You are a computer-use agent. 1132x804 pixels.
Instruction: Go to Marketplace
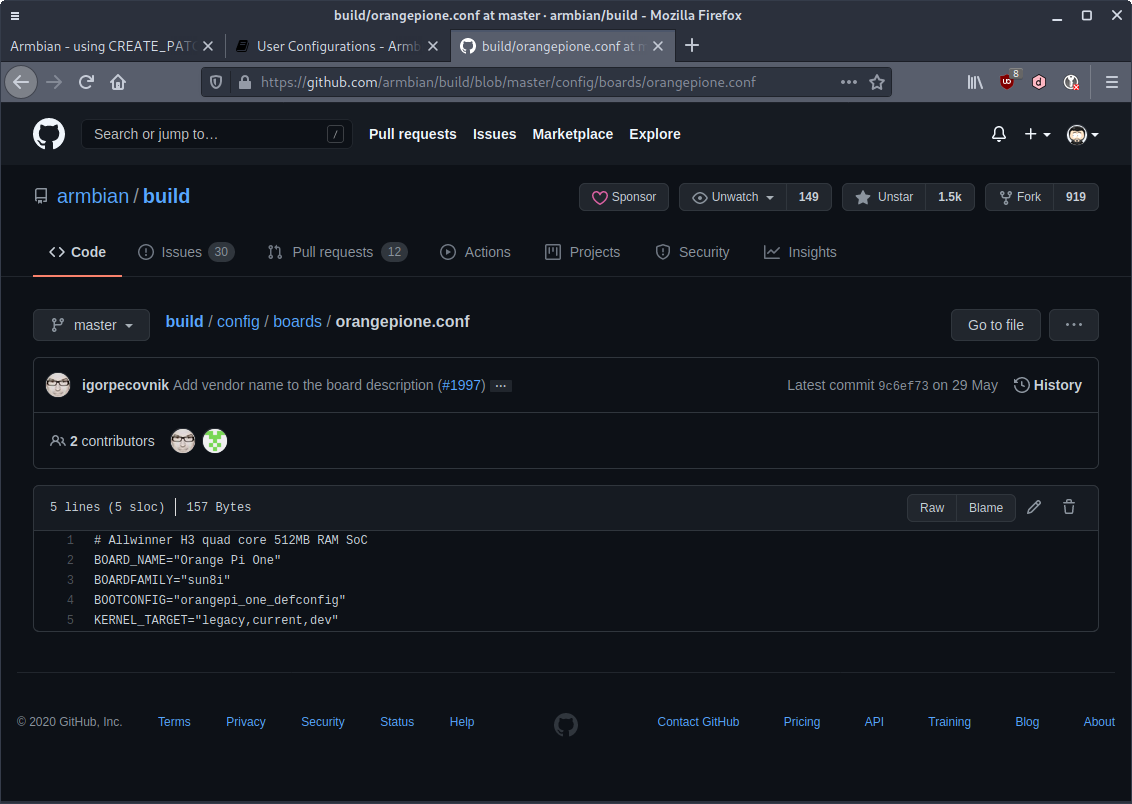click(x=572, y=134)
